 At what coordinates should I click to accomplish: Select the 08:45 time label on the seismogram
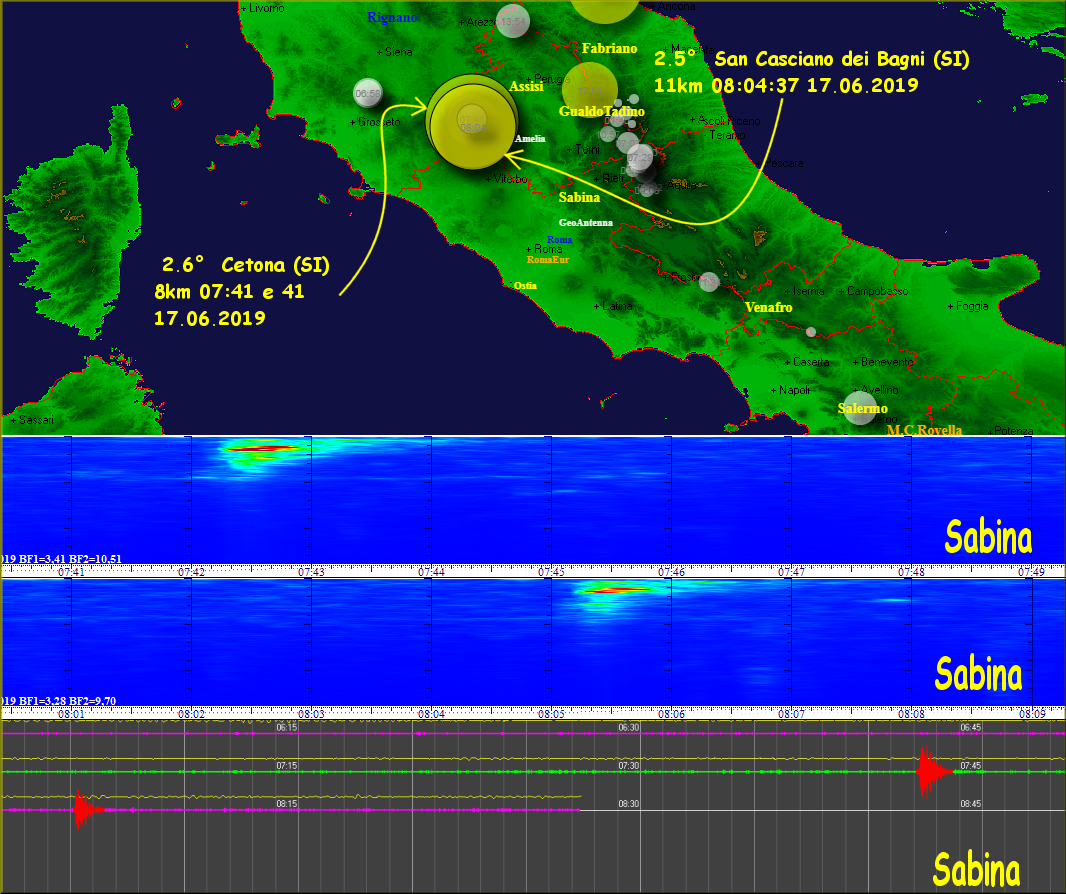(971, 804)
